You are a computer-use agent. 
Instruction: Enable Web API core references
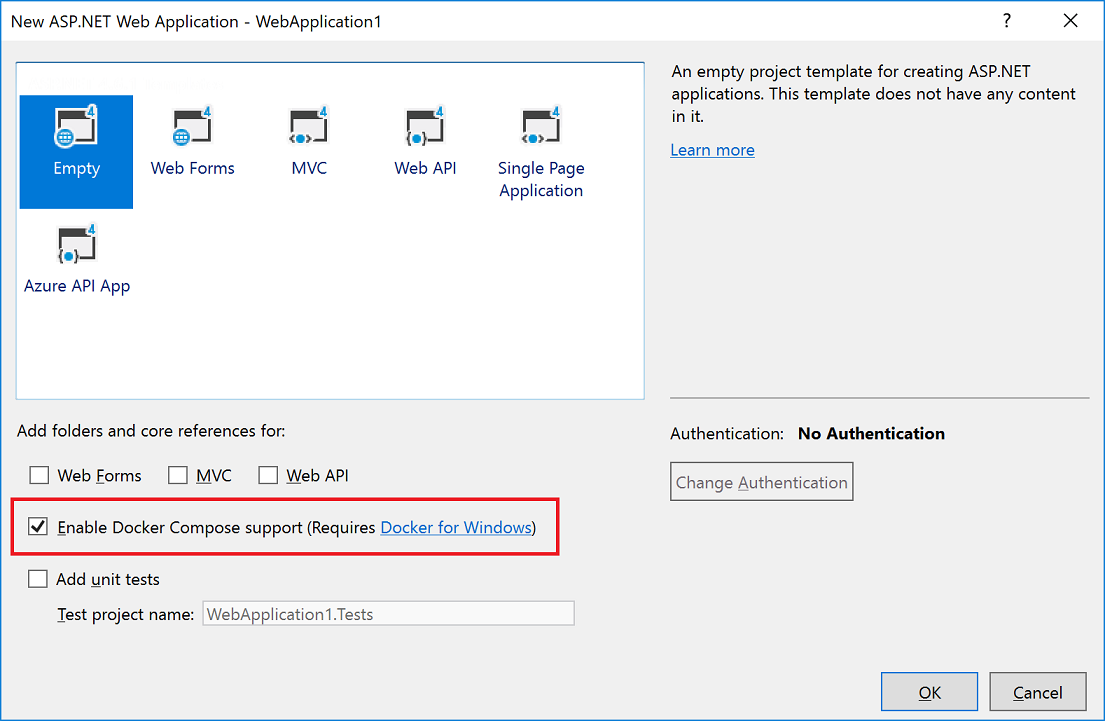click(267, 475)
